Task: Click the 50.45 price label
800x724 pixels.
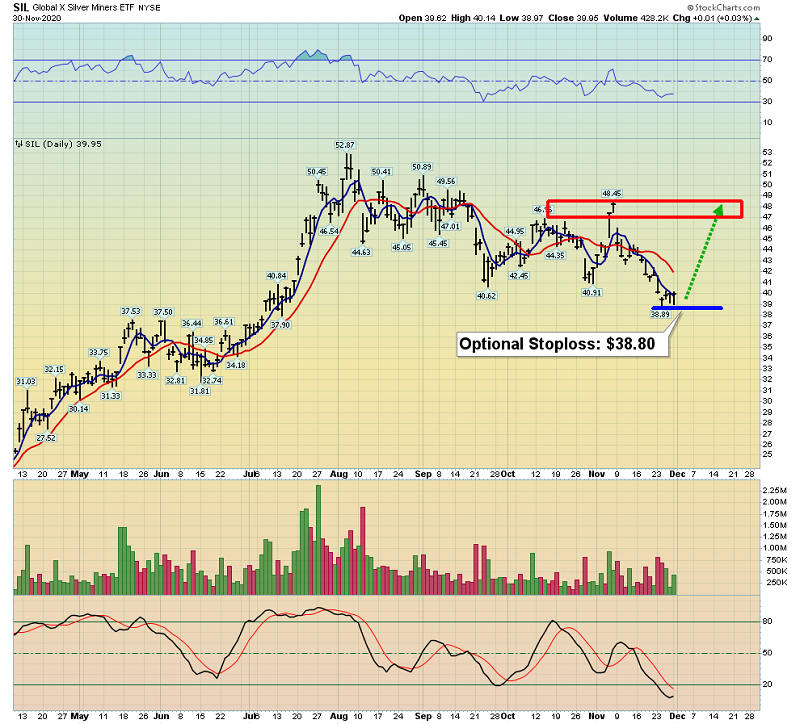Action: 316,172
